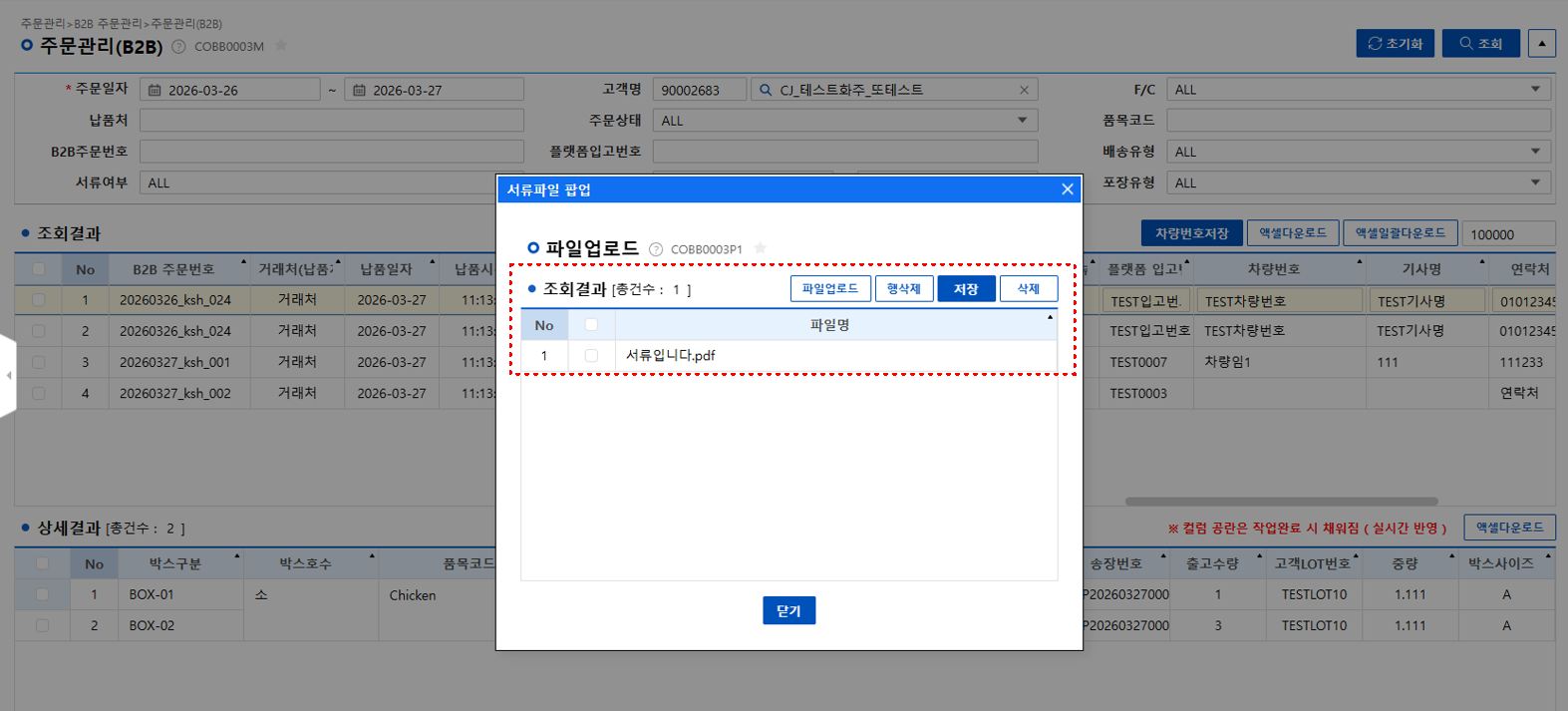Click 저장 button in popup
Screen dimensions: 1568x711
[966, 288]
